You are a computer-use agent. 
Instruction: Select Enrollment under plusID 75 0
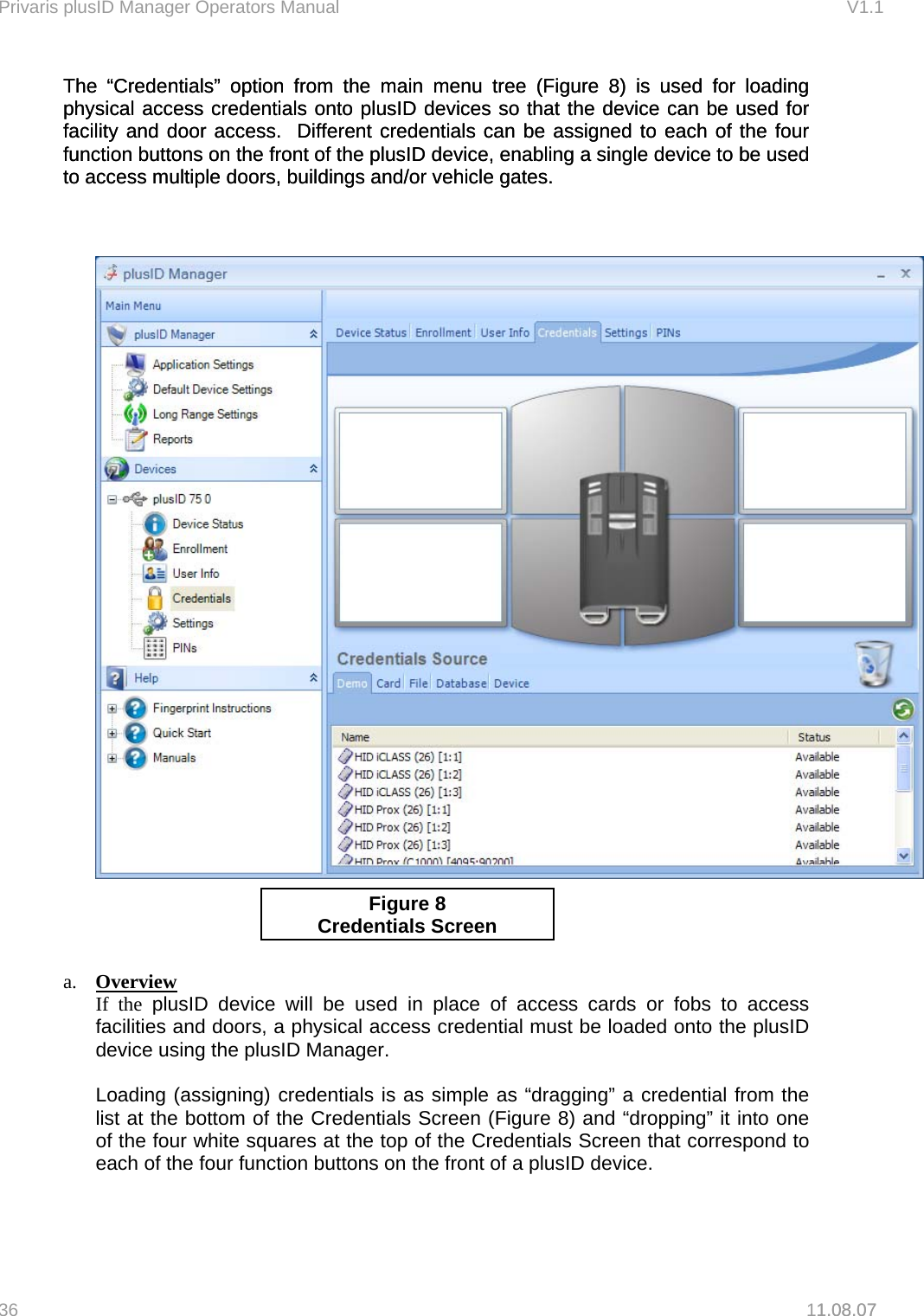(199, 549)
